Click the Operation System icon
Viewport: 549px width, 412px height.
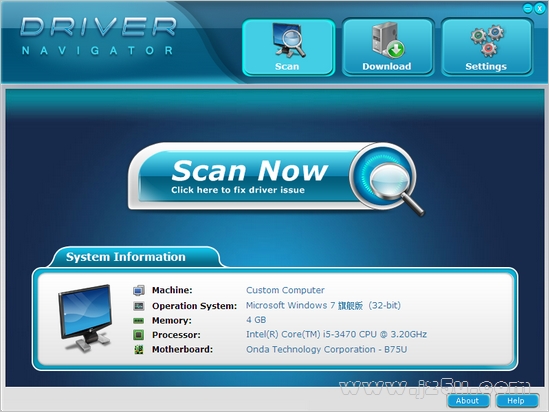(139, 306)
